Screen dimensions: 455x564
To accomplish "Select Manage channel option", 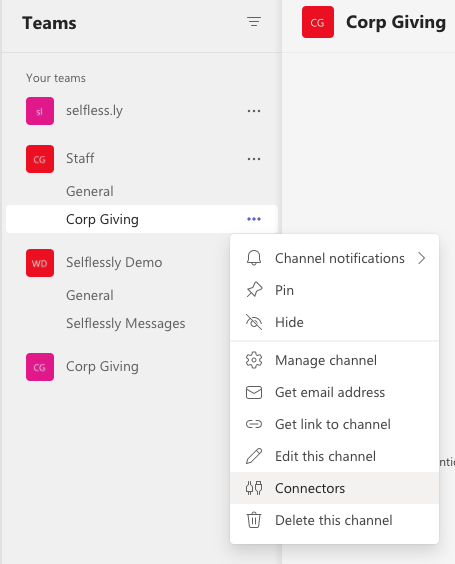I will [x=335, y=360].
